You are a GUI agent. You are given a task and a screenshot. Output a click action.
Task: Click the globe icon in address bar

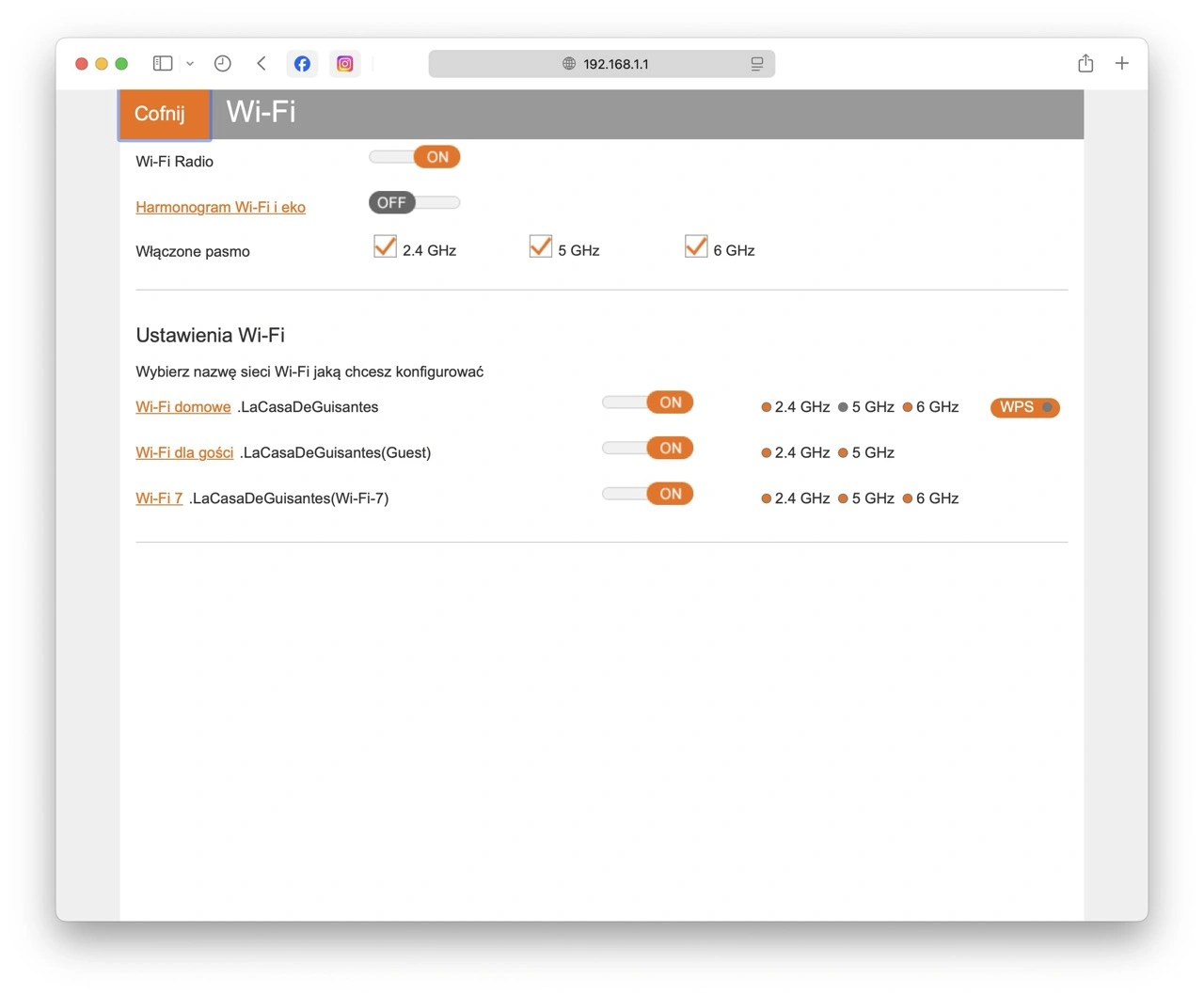(x=569, y=63)
